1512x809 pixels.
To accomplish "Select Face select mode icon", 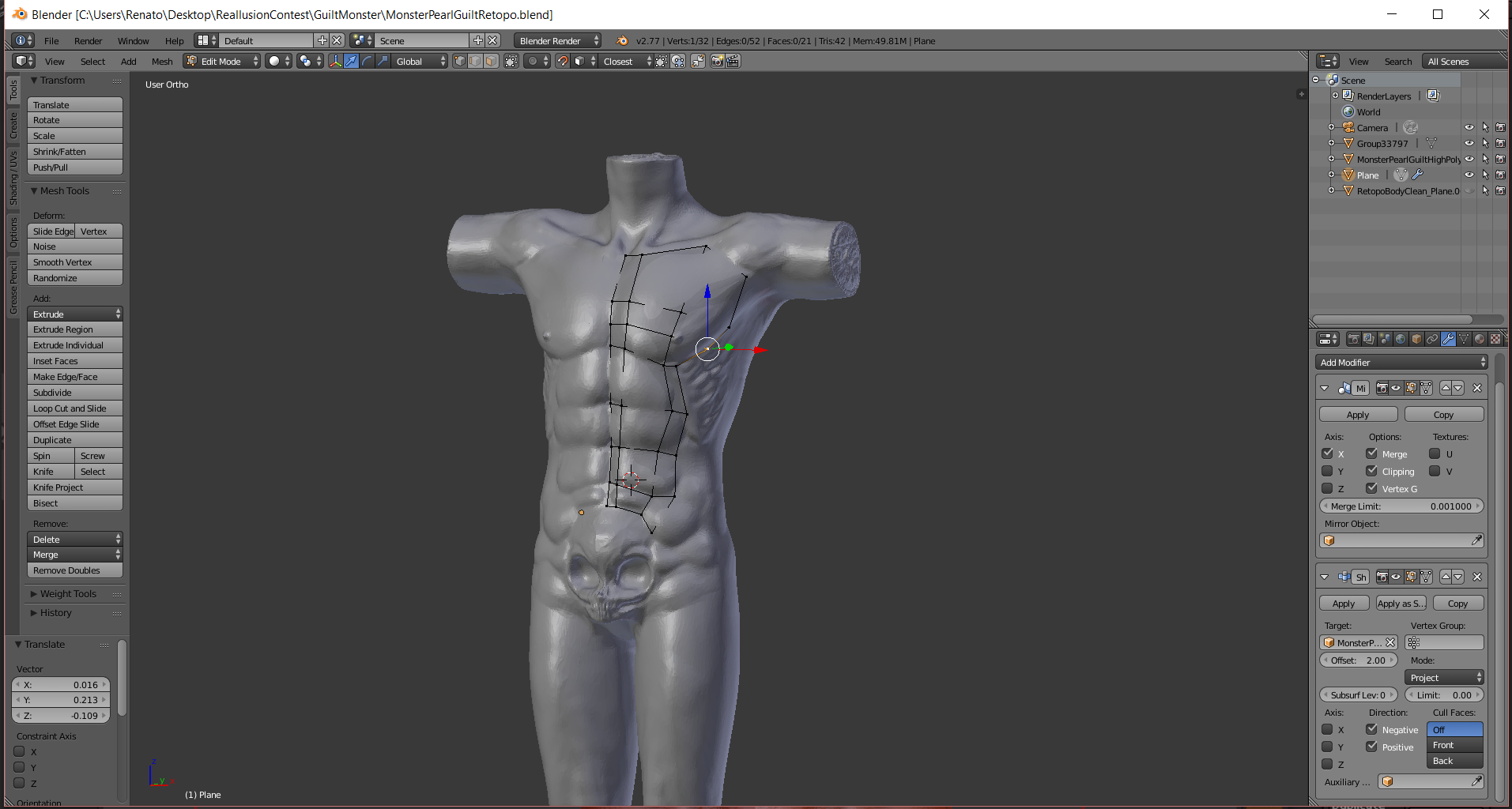I will (x=492, y=61).
